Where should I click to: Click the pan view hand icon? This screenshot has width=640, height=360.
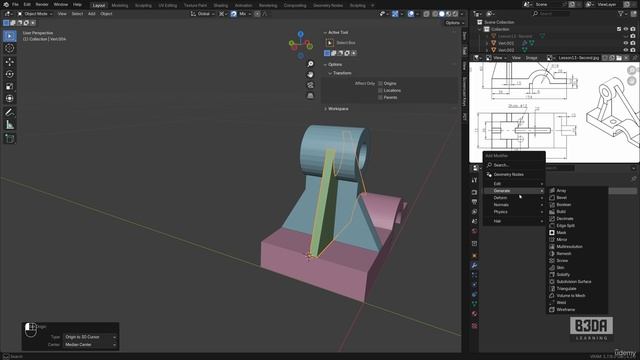(310, 75)
